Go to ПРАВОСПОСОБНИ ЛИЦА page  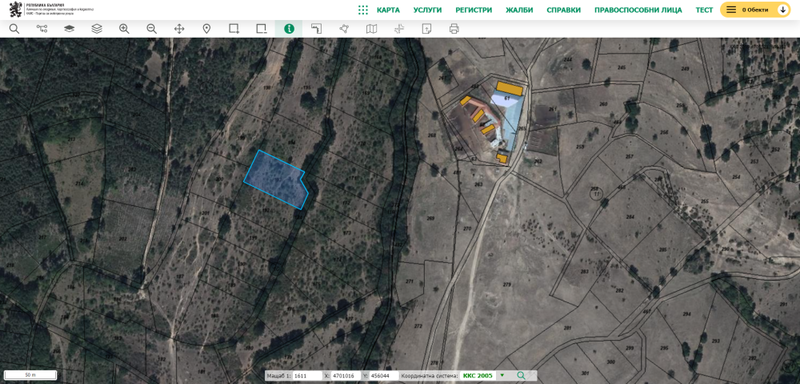(x=638, y=10)
